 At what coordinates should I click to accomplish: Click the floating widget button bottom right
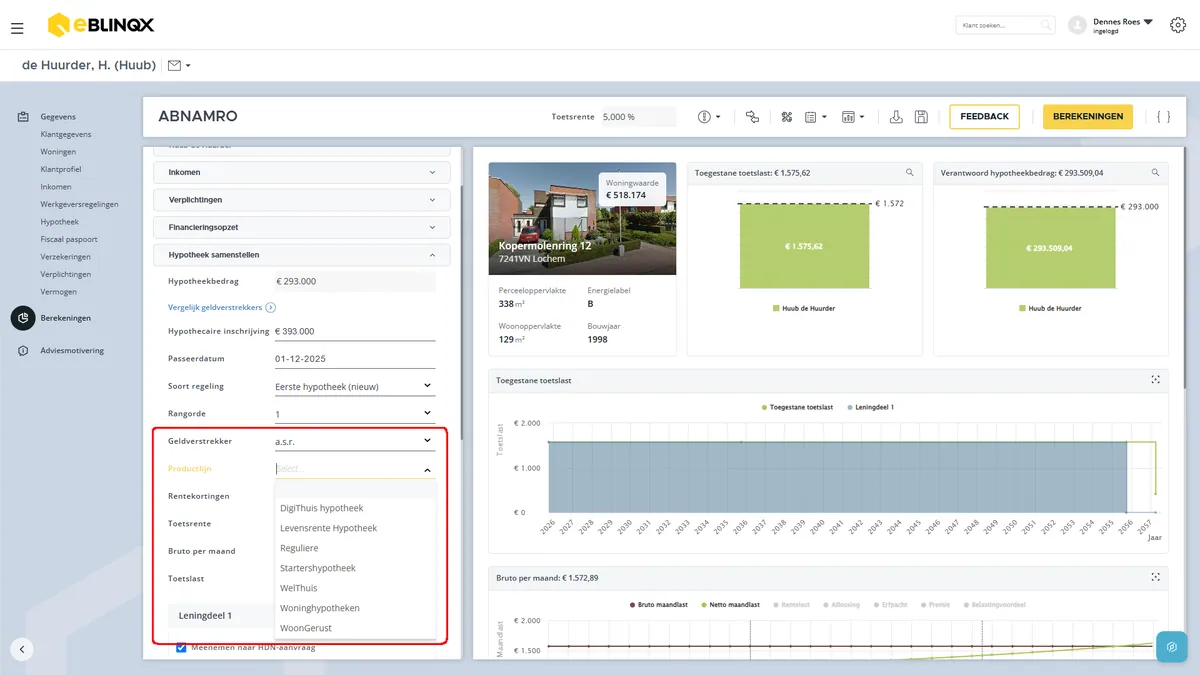coord(1171,646)
